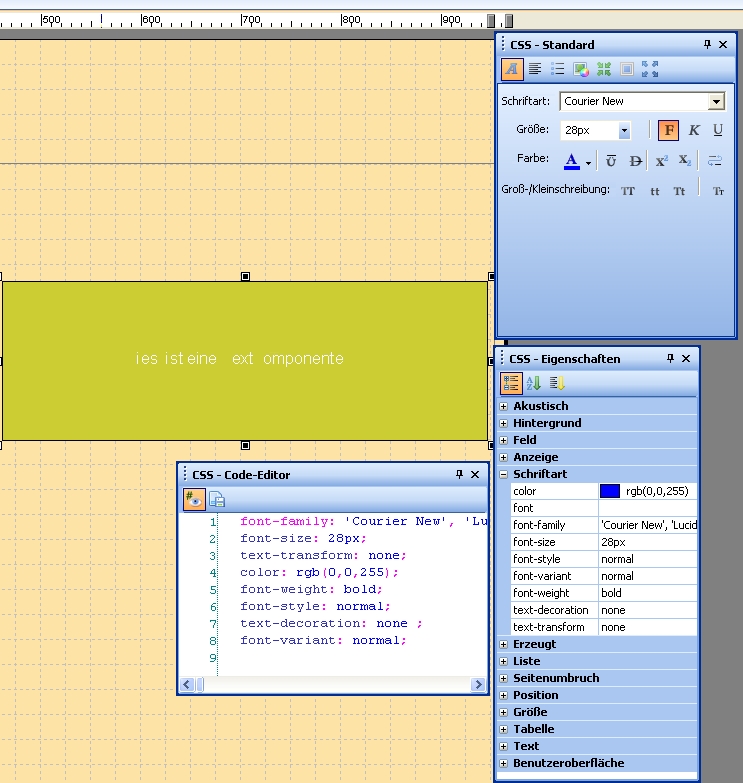Open the Schriftart font family dropdown
Screen dimensions: 743x783
click(x=715, y=101)
